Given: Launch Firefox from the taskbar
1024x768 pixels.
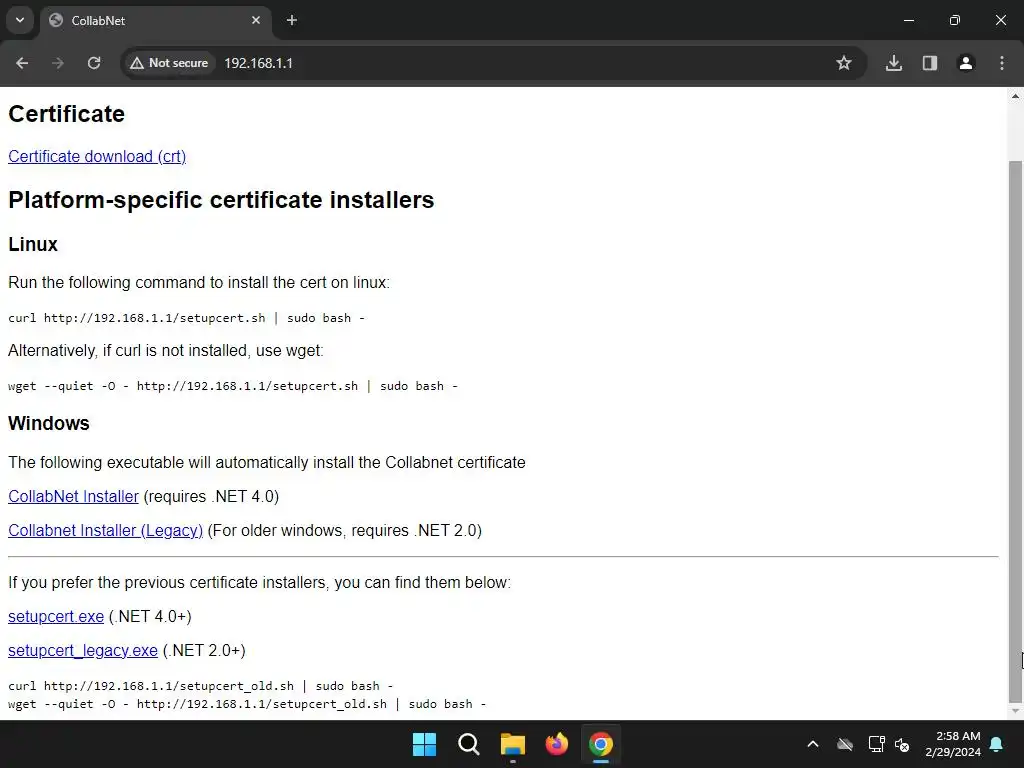Looking at the screenshot, I should click(x=556, y=744).
